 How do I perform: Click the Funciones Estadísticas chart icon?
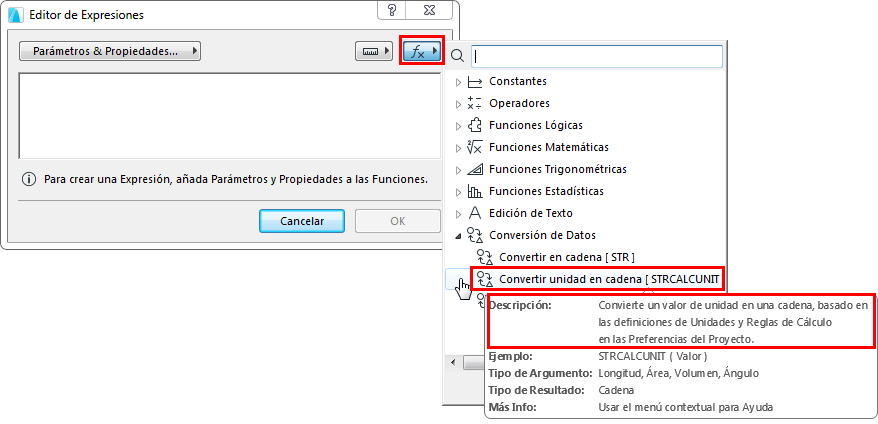[475, 191]
